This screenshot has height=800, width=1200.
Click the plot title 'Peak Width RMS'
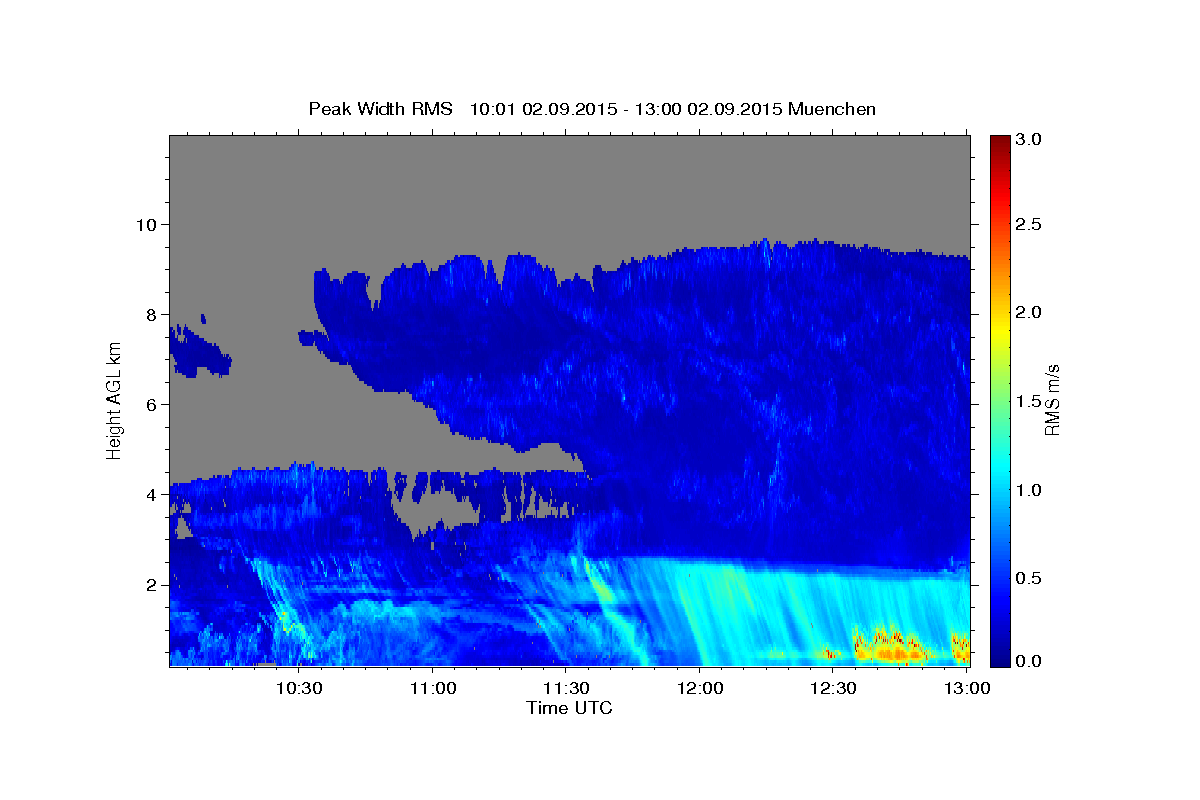(380, 109)
